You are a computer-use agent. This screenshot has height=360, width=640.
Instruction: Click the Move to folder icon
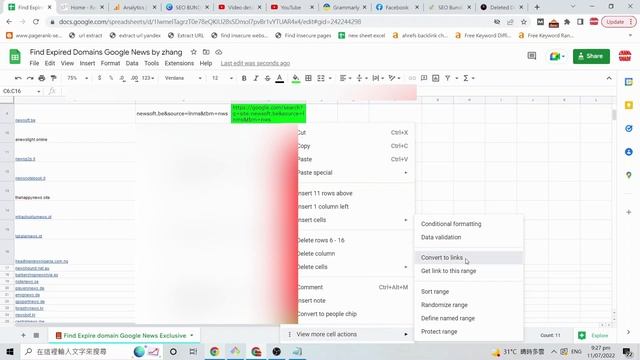[x=206, y=52]
